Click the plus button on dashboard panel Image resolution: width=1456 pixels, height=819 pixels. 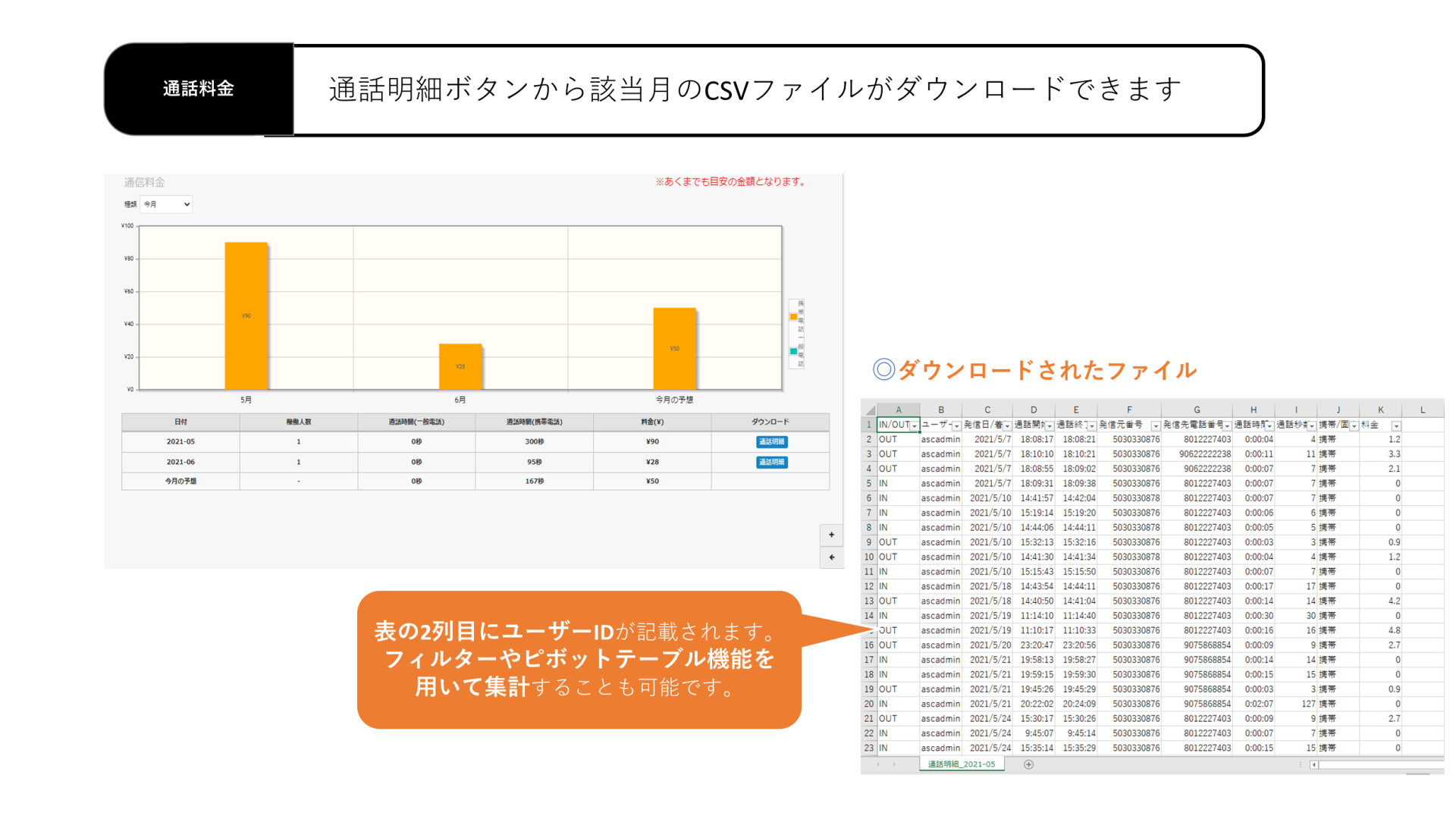coord(831,535)
